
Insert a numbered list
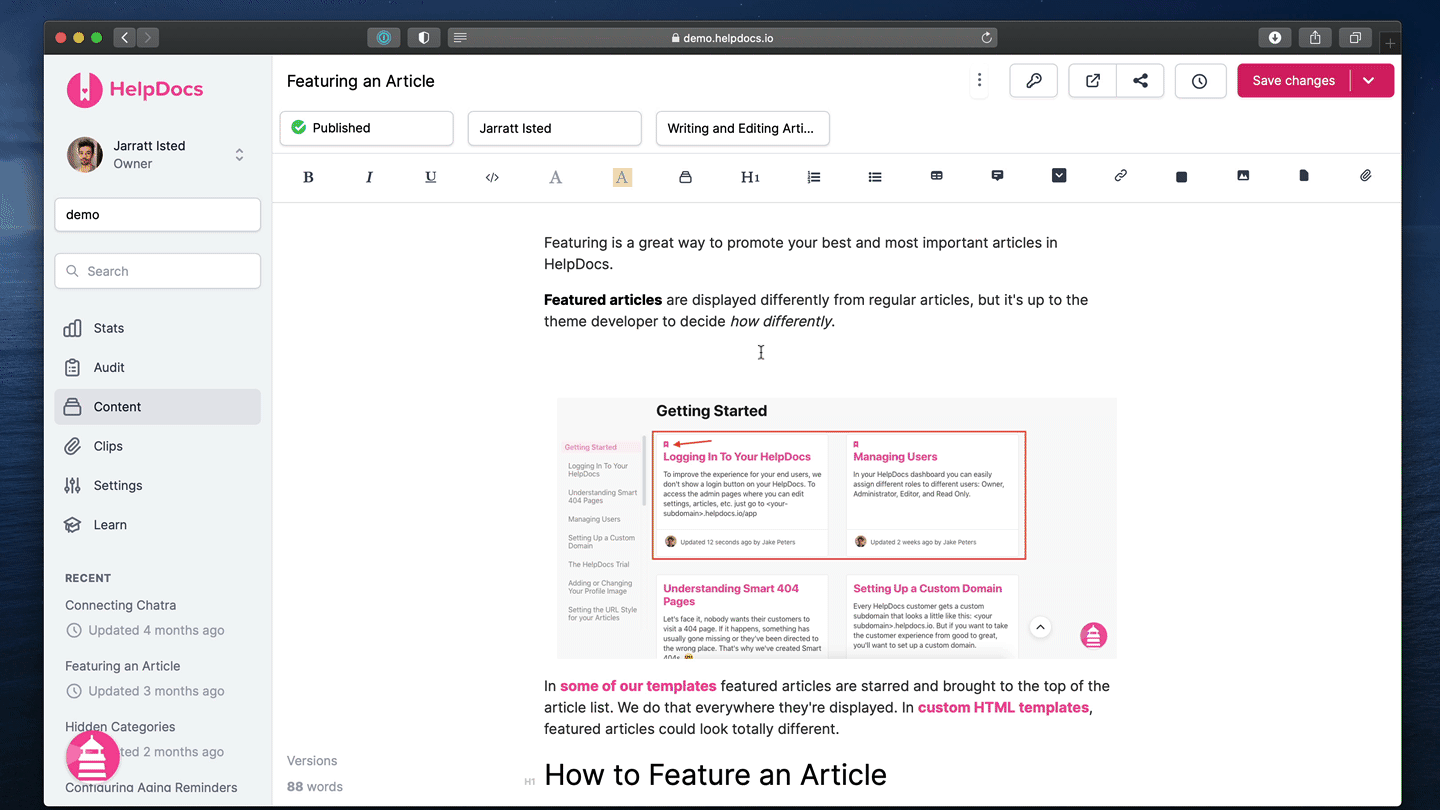814,177
